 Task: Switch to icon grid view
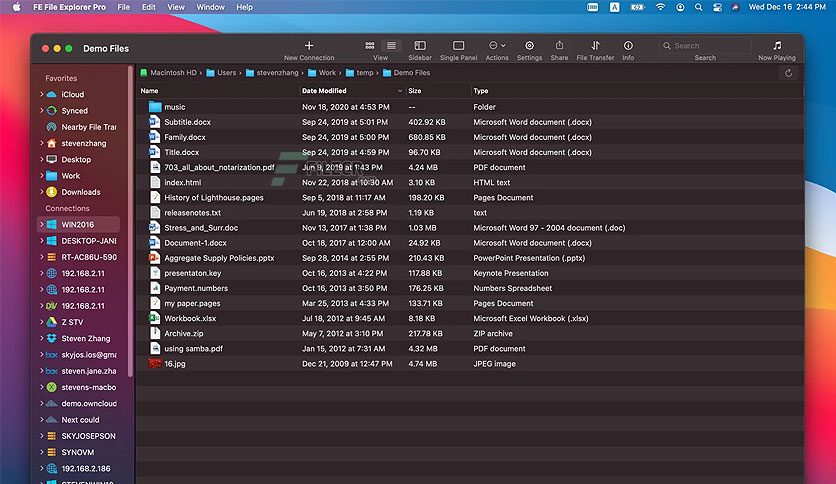pyautogui.click(x=369, y=46)
